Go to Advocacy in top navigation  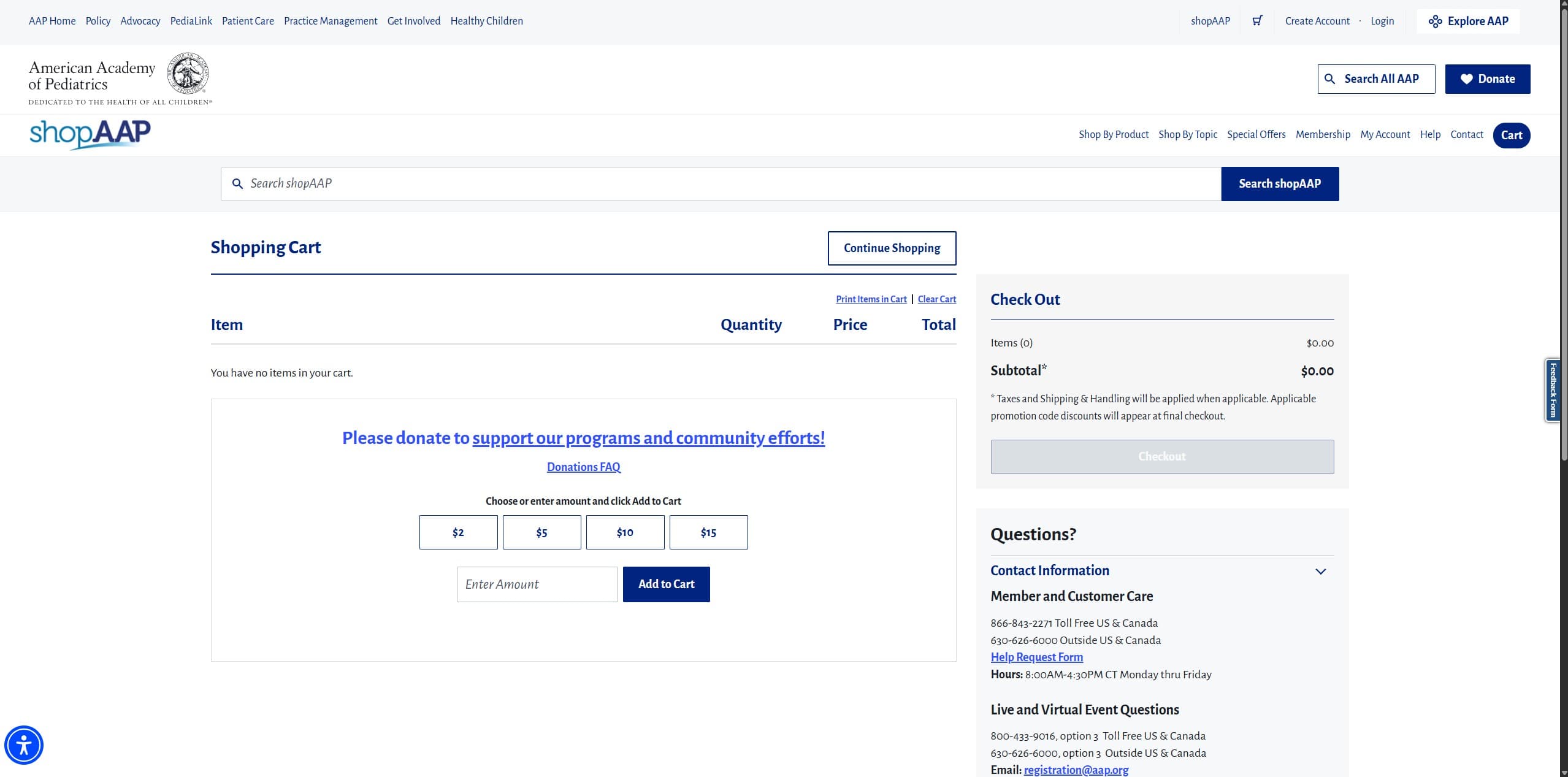(140, 21)
